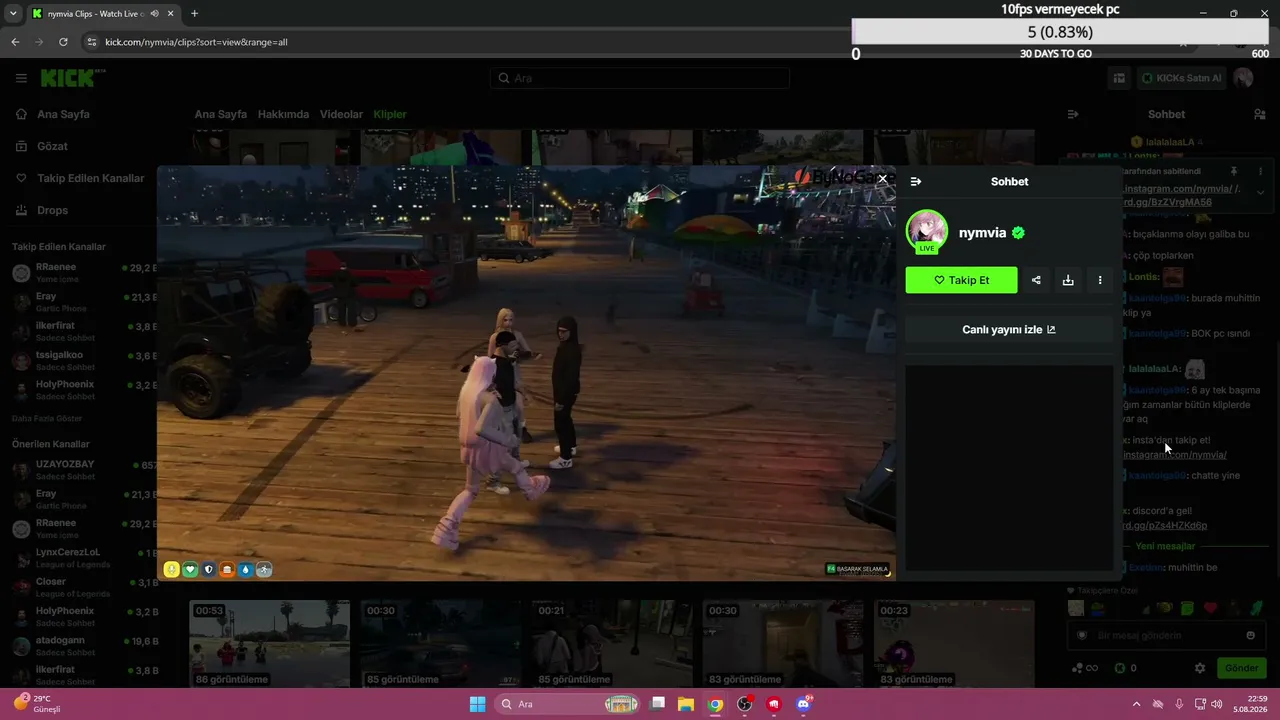
Task: Open channel points icon in chat footer
Action: coord(1077,668)
